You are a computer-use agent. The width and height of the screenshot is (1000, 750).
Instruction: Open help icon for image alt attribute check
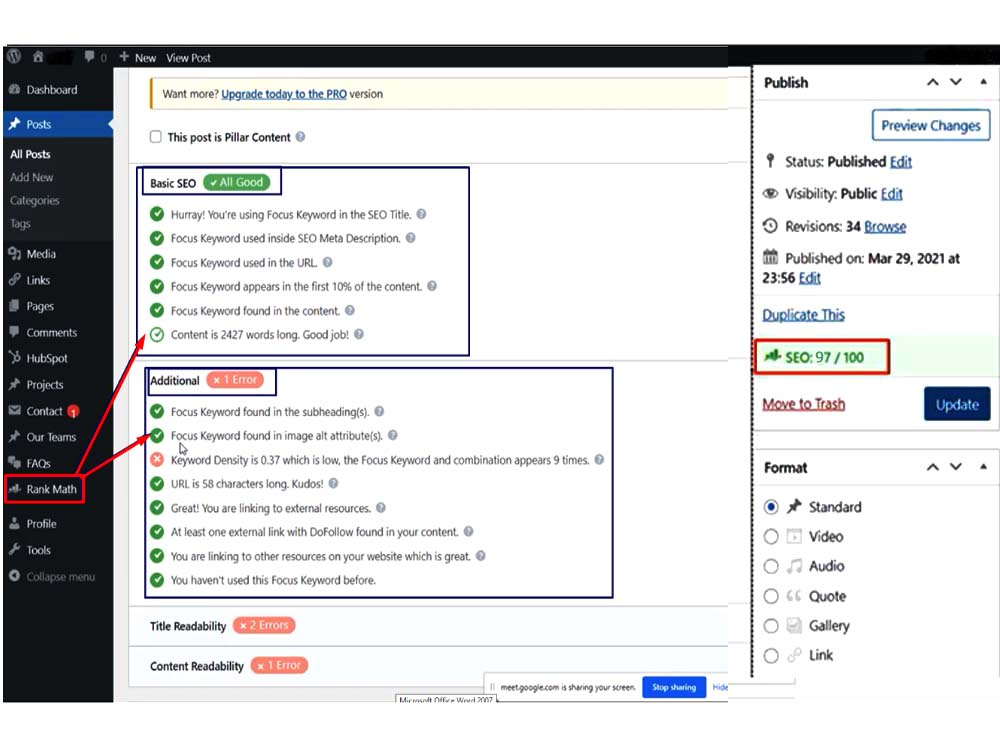(x=393, y=436)
